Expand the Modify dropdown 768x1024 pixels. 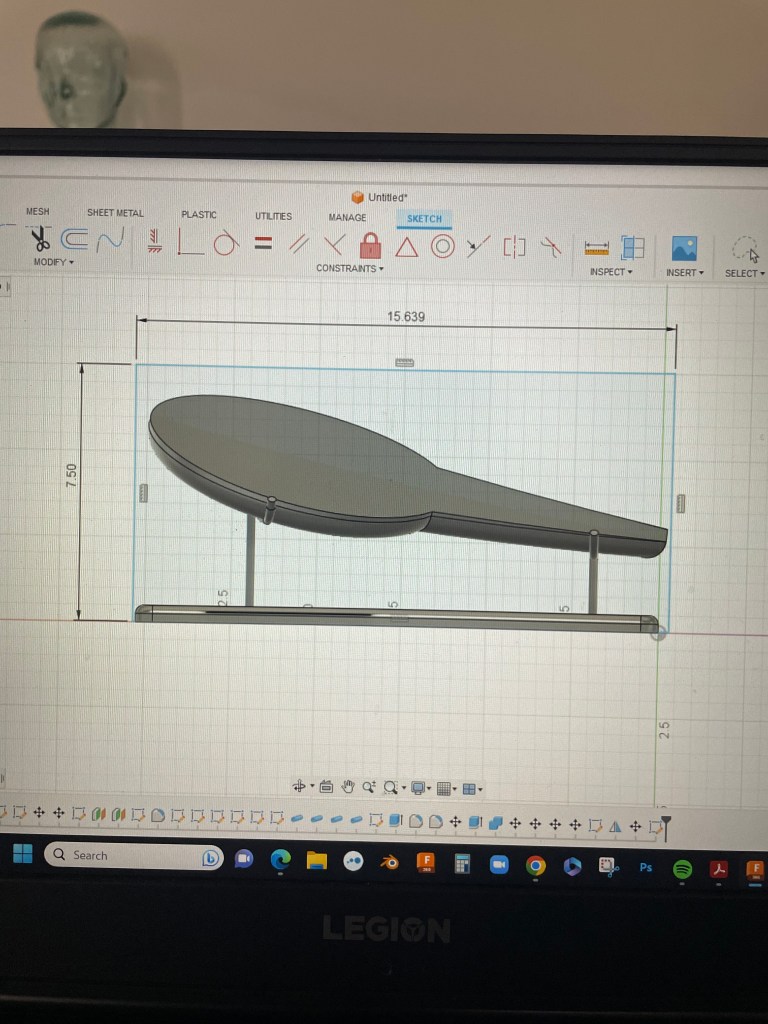53,262
